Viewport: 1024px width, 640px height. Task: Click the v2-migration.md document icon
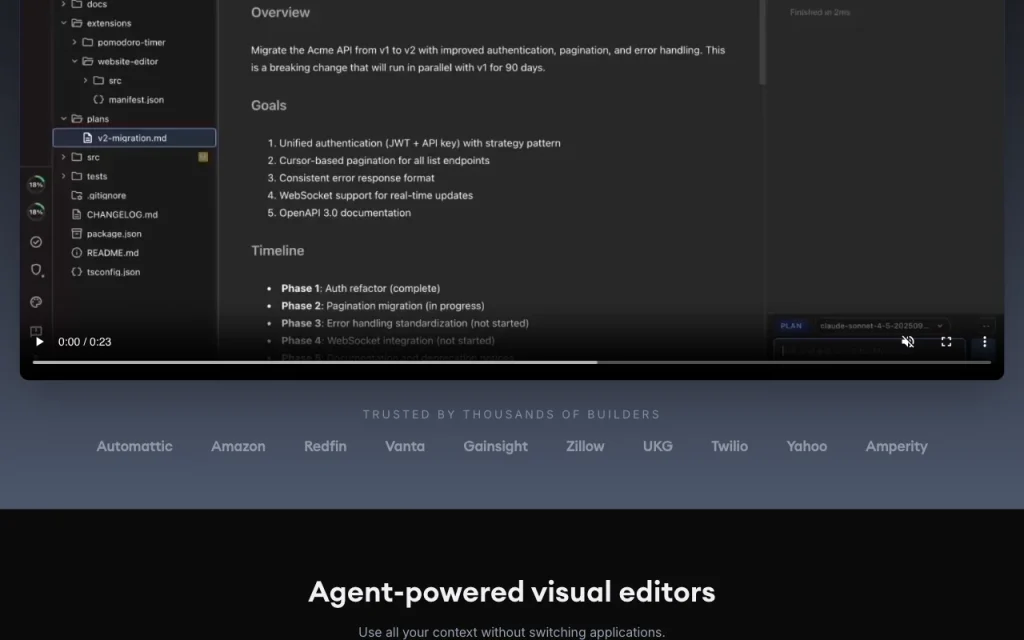(88, 138)
